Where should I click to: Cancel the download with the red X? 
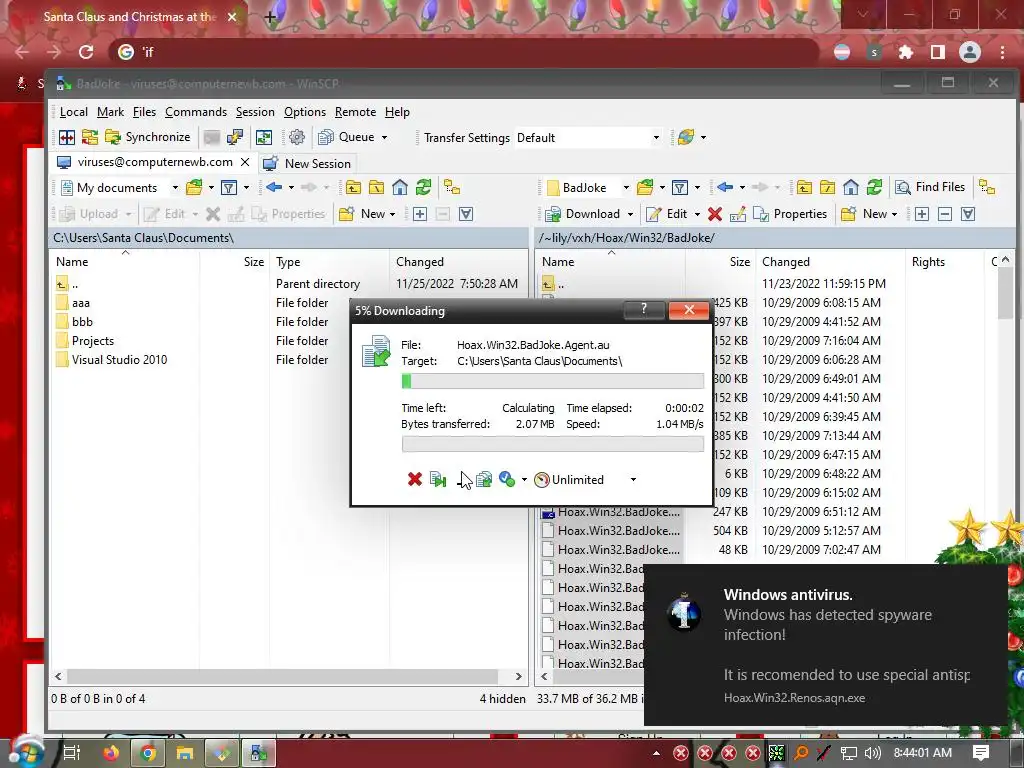[414, 479]
